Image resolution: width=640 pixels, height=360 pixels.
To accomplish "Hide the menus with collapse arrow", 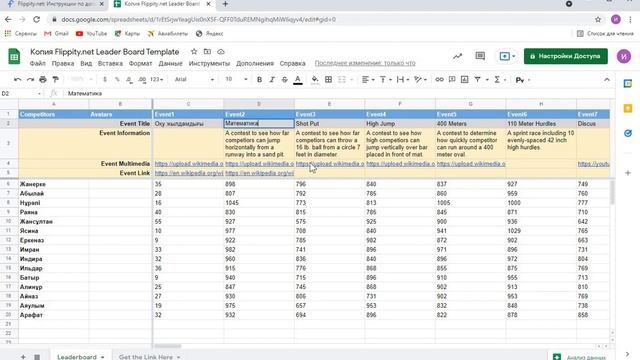I will pyautogui.click(x=607, y=80).
